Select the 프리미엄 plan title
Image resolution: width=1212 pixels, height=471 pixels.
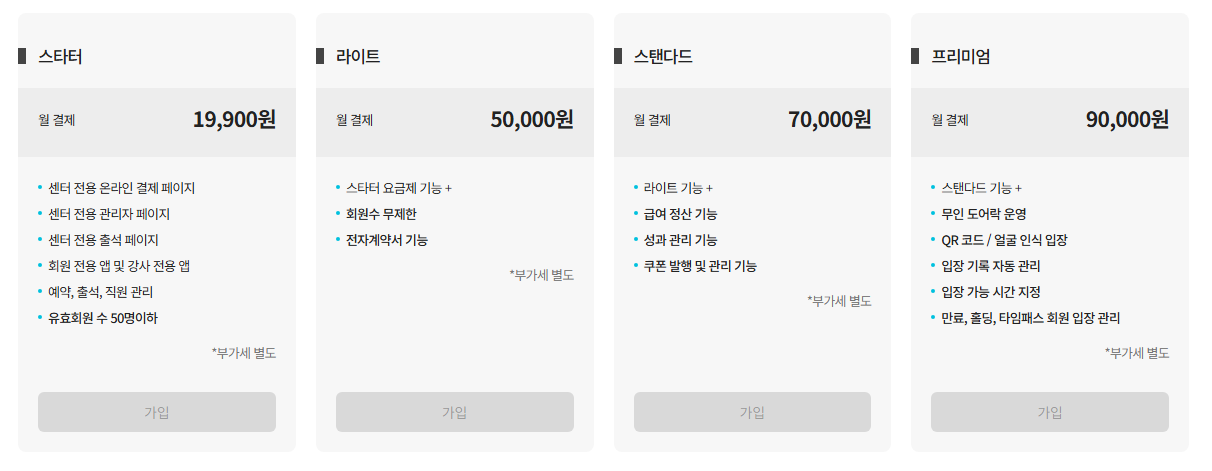pos(960,56)
